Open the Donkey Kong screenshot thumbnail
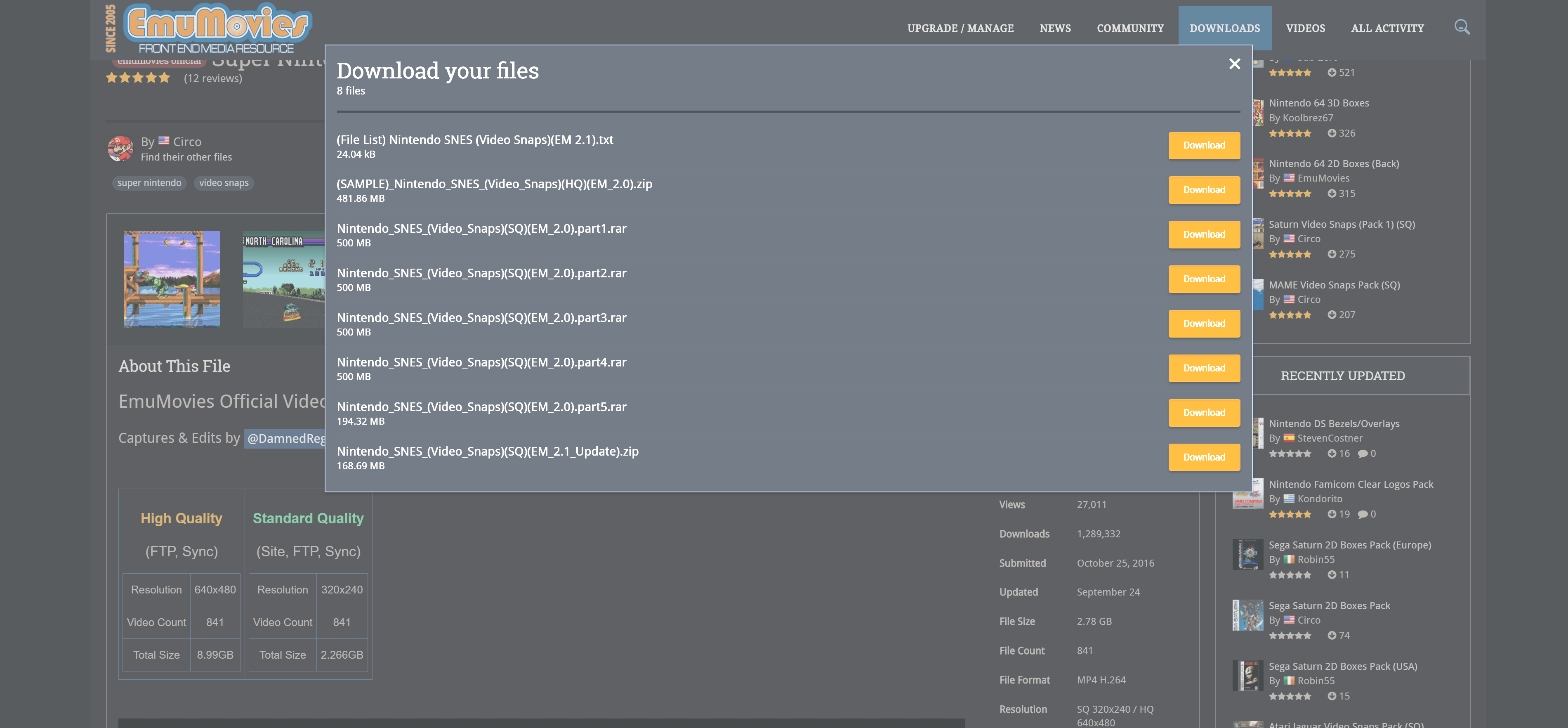Viewport: 1568px width, 728px height. [172, 279]
